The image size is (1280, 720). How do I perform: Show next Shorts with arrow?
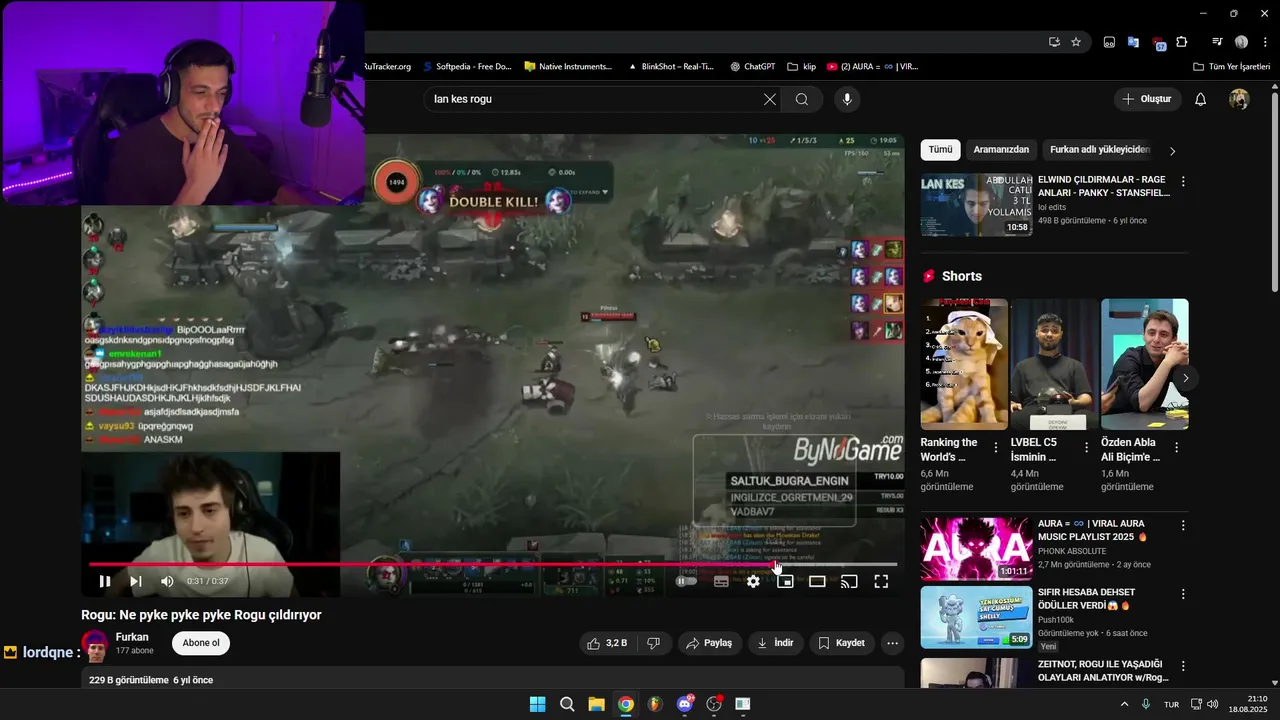pos(1185,378)
